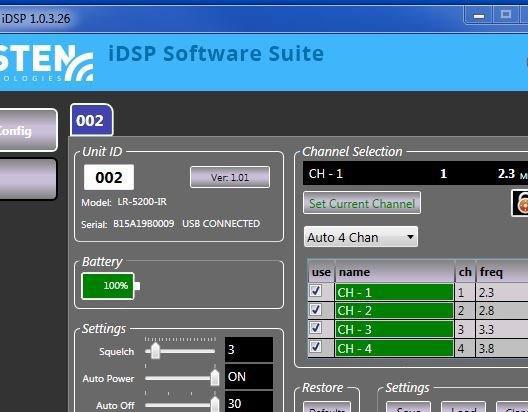Click the blank side button below Config

tap(28, 179)
